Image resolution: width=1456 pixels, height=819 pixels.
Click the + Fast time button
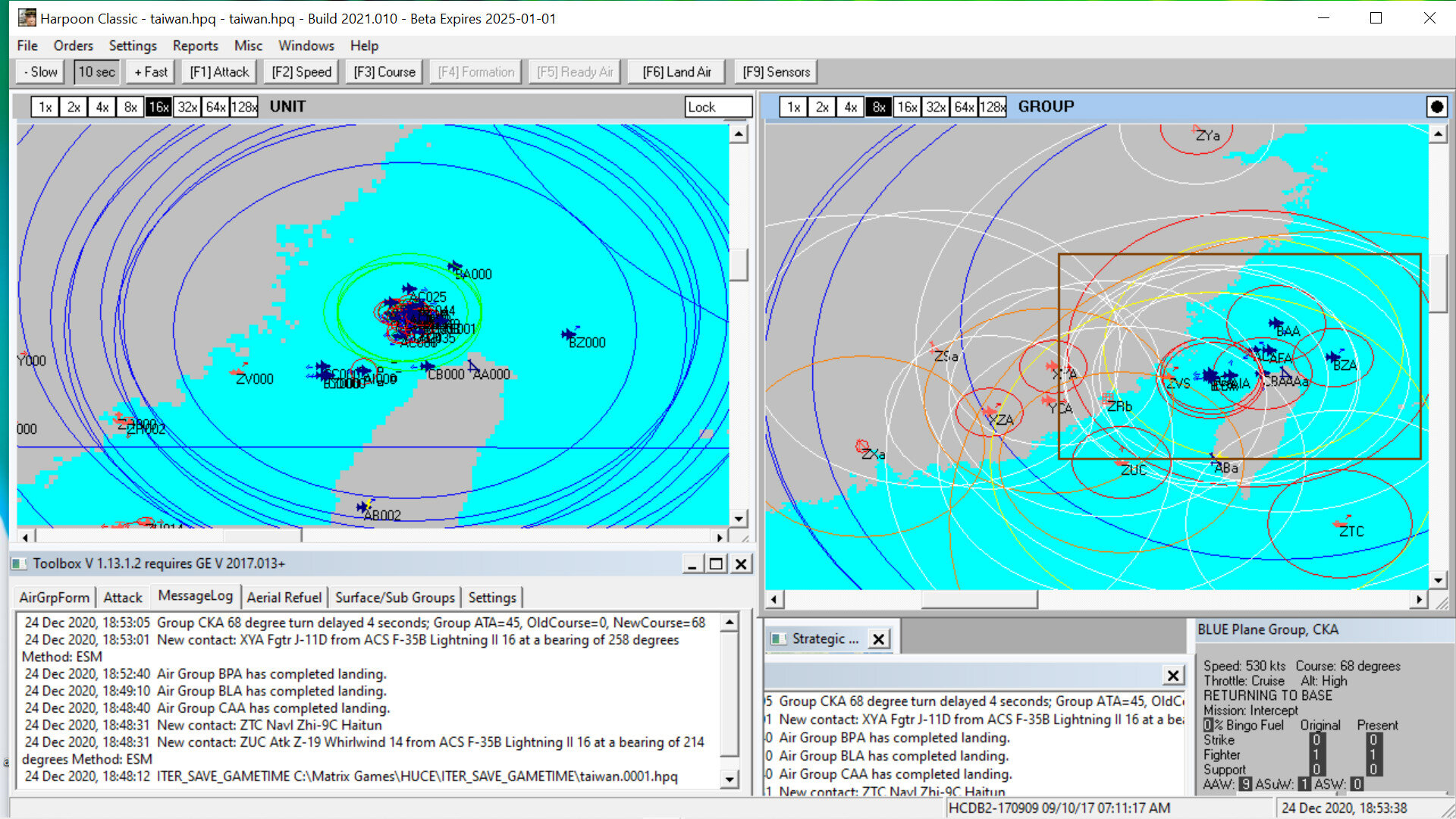151,72
